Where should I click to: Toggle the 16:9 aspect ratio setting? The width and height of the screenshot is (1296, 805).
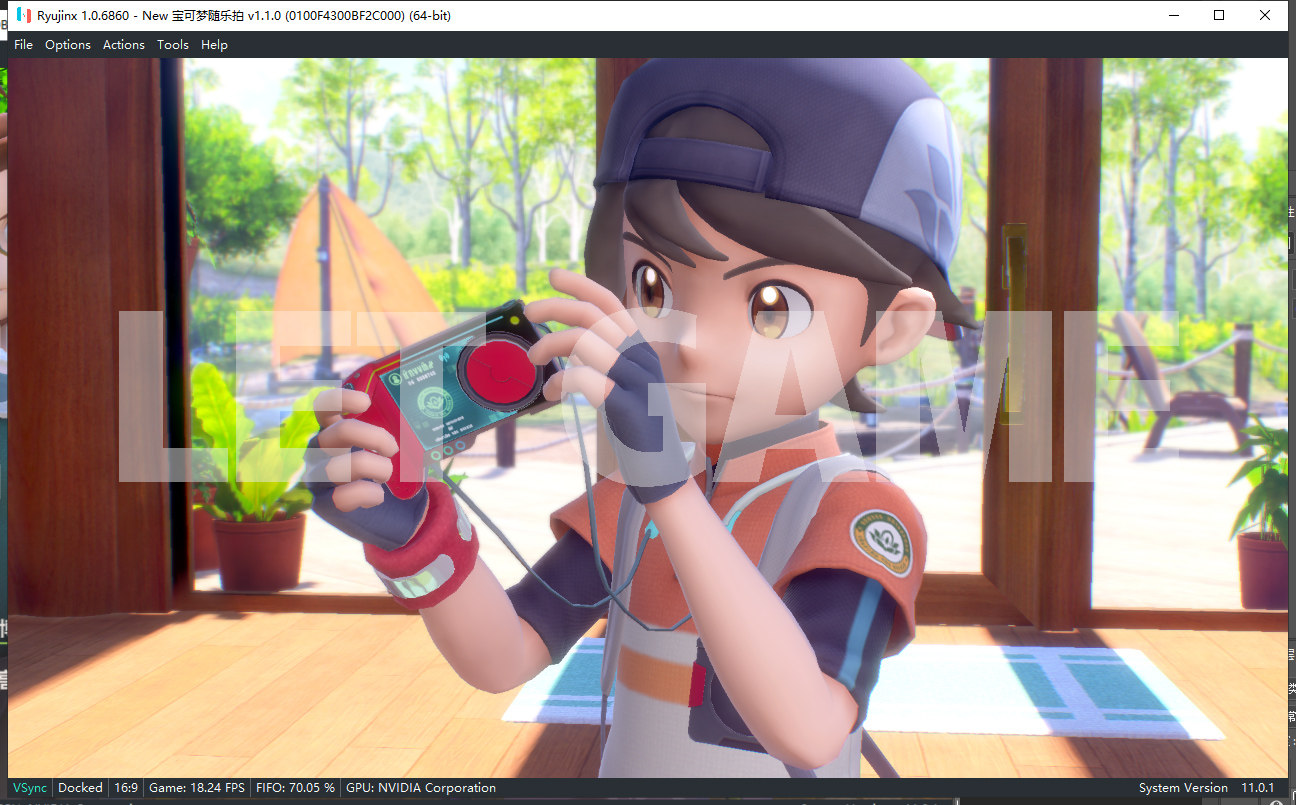[126, 788]
